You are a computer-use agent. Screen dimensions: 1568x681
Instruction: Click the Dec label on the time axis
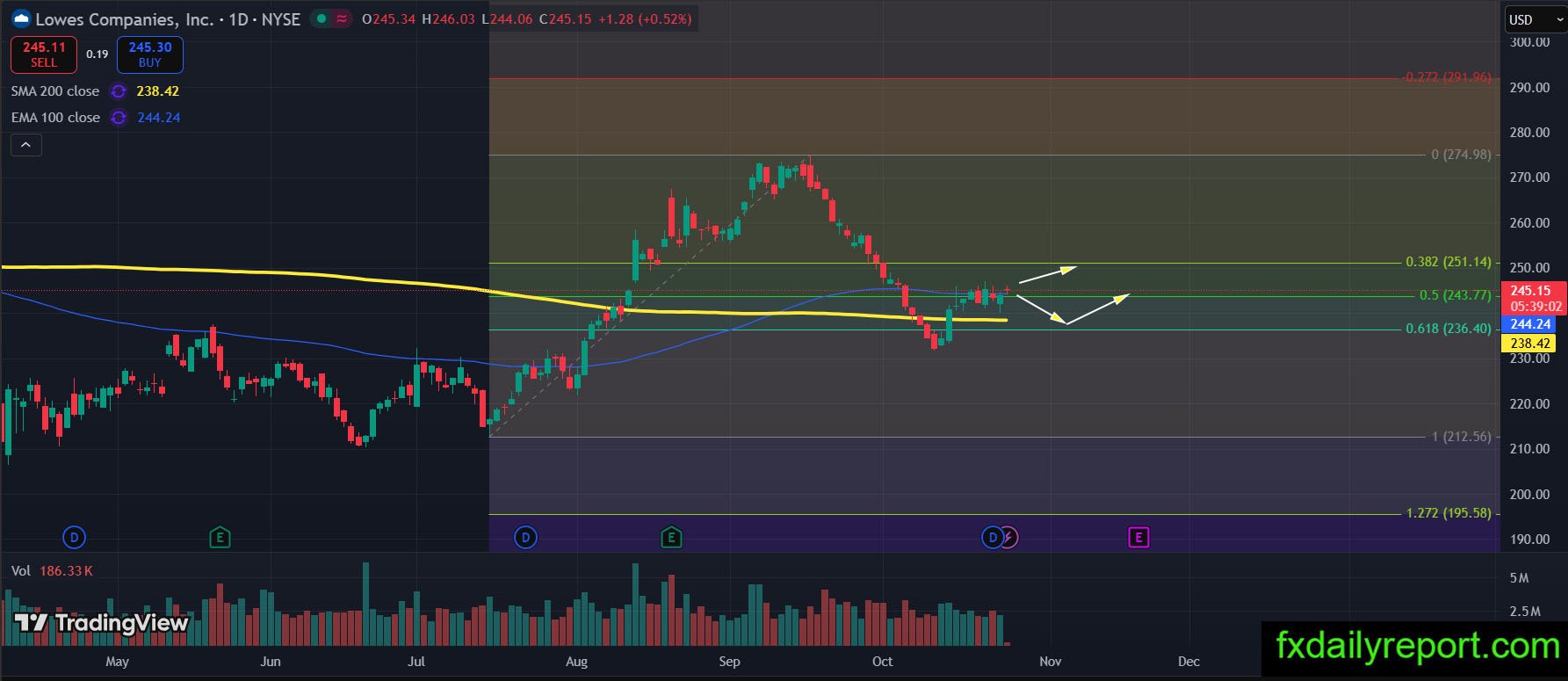1189,662
